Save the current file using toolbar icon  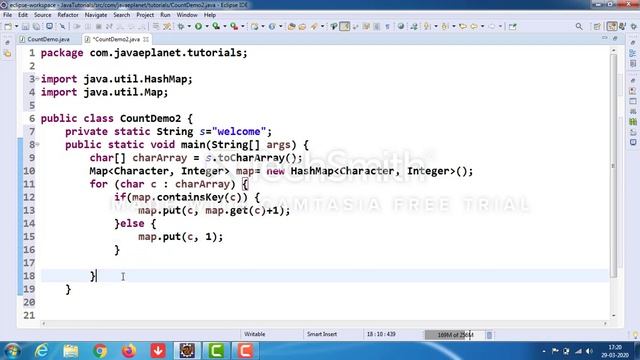[x=25, y=27]
